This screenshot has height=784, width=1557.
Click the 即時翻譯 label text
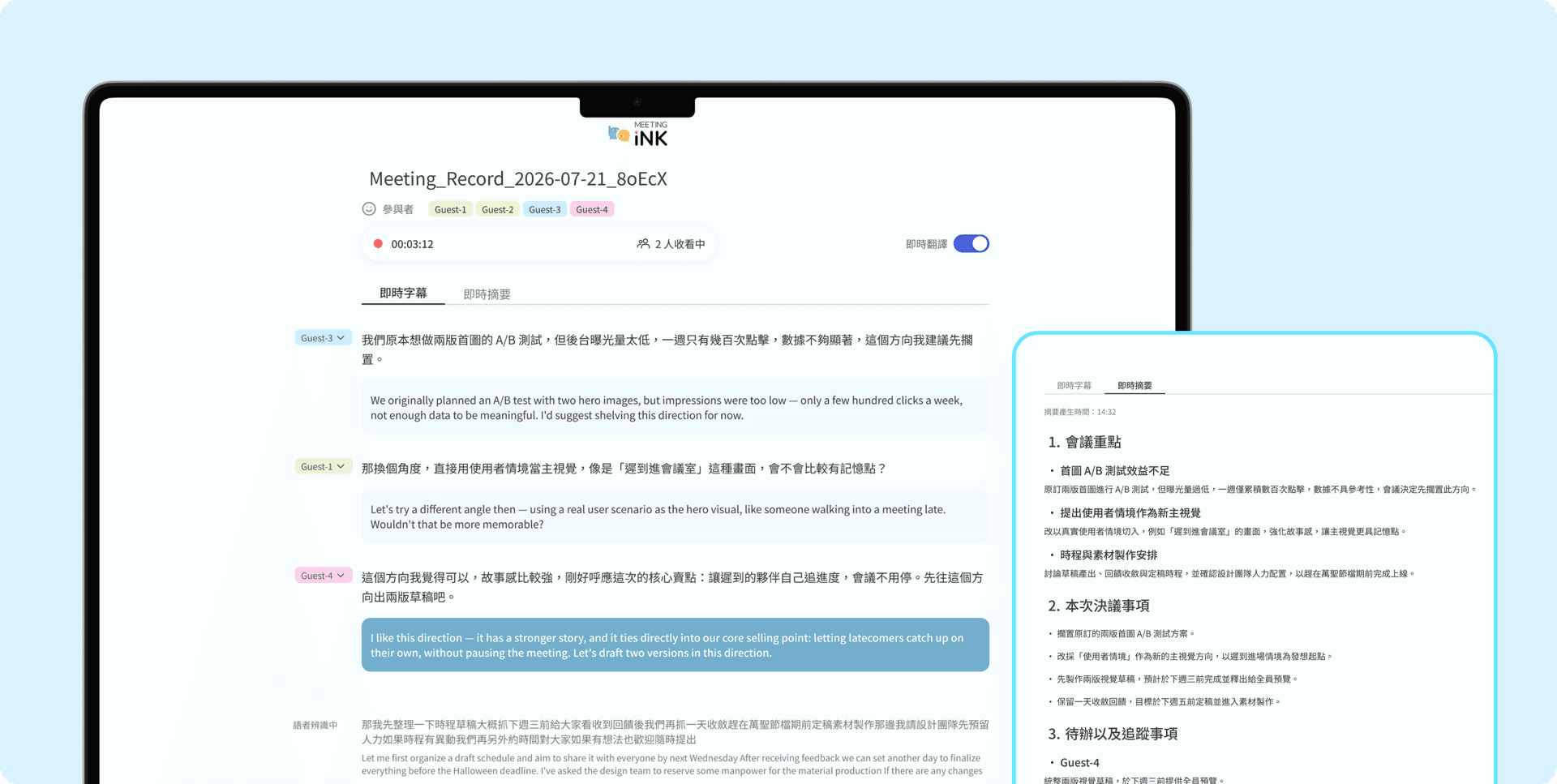(x=926, y=244)
